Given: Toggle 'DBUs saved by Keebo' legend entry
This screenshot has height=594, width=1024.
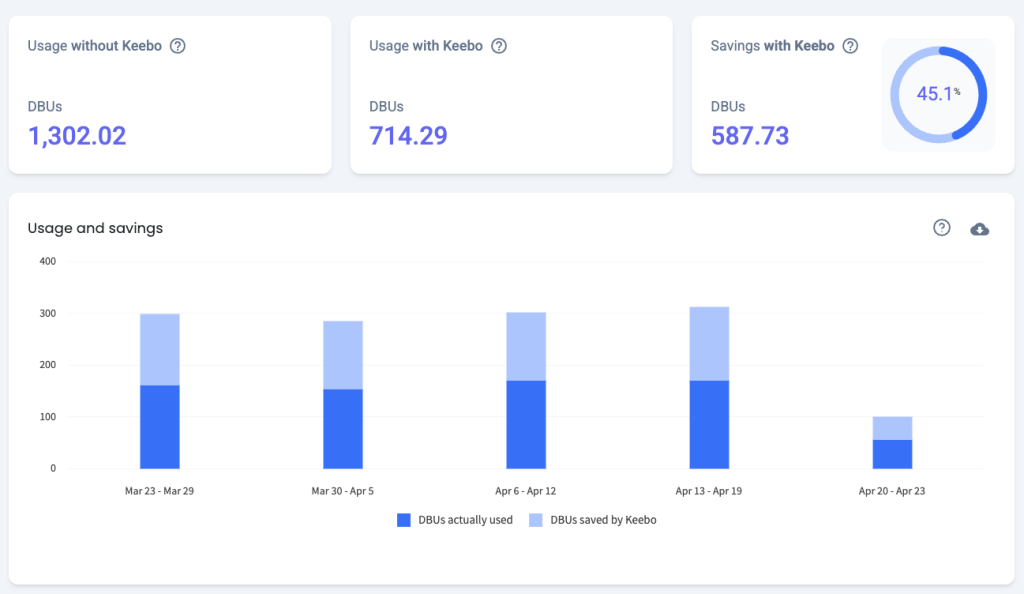Looking at the screenshot, I should [592, 520].
